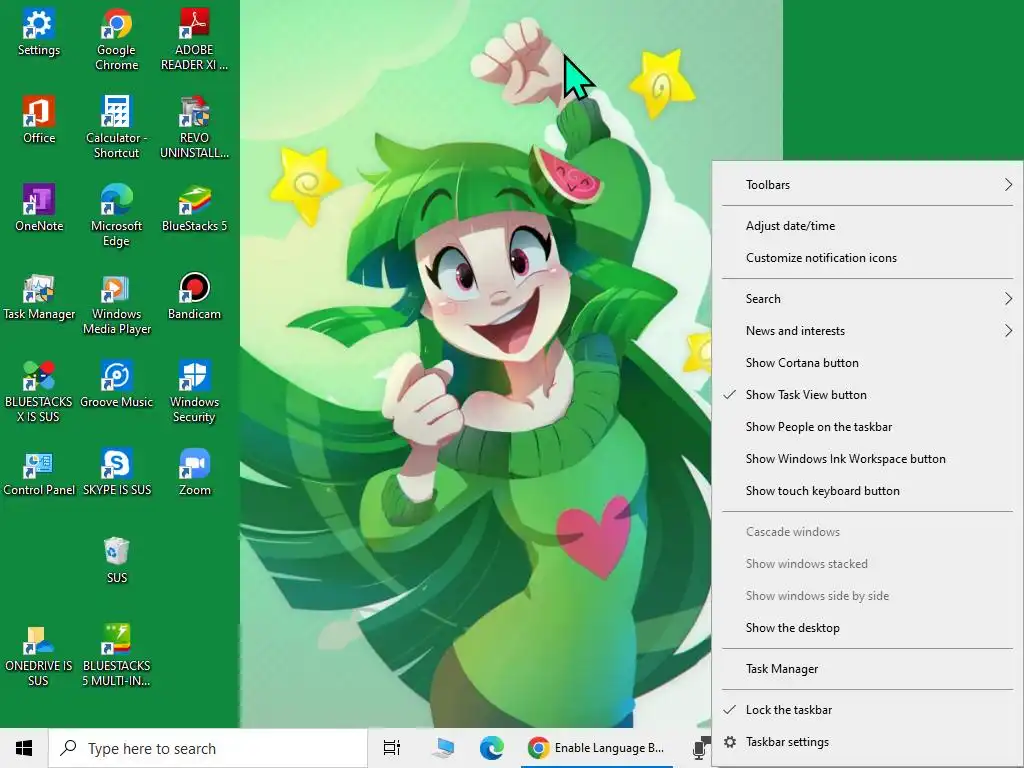
Task: Select the Adobe Reader XI desktop icon
Action: tap(194, 39)
